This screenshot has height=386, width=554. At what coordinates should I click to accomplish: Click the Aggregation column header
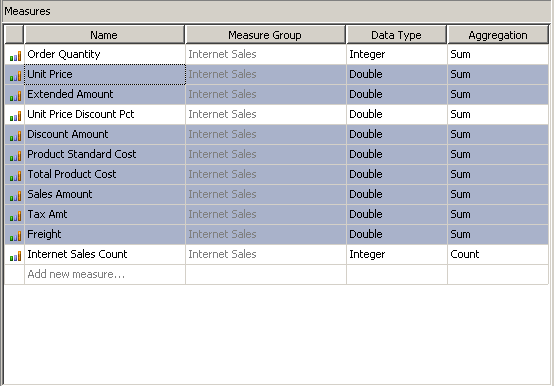pyautogui.click(x=498, y=35)
